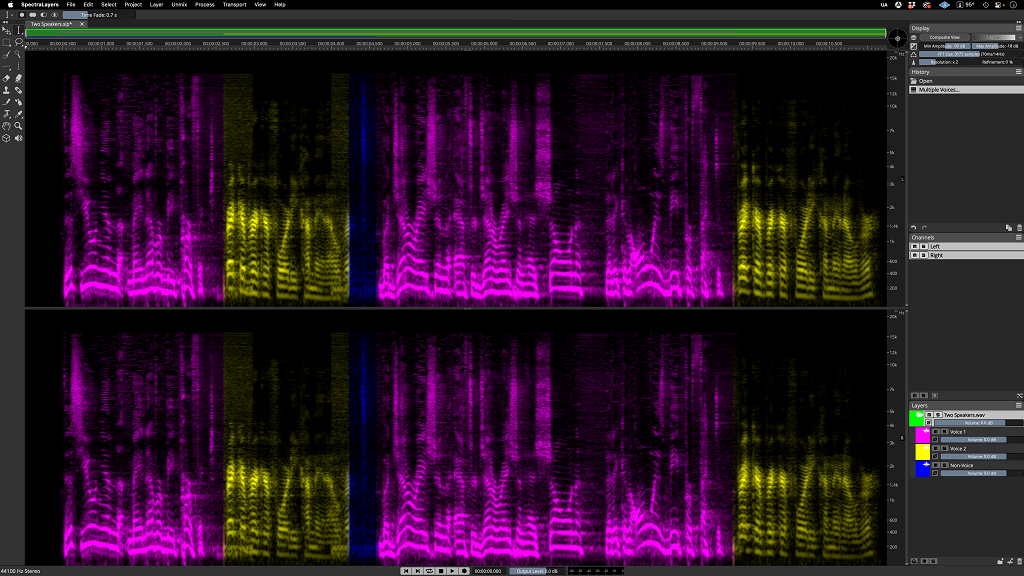
Task: Select the rectangular selection tool
Action: (x=7, y=42)
